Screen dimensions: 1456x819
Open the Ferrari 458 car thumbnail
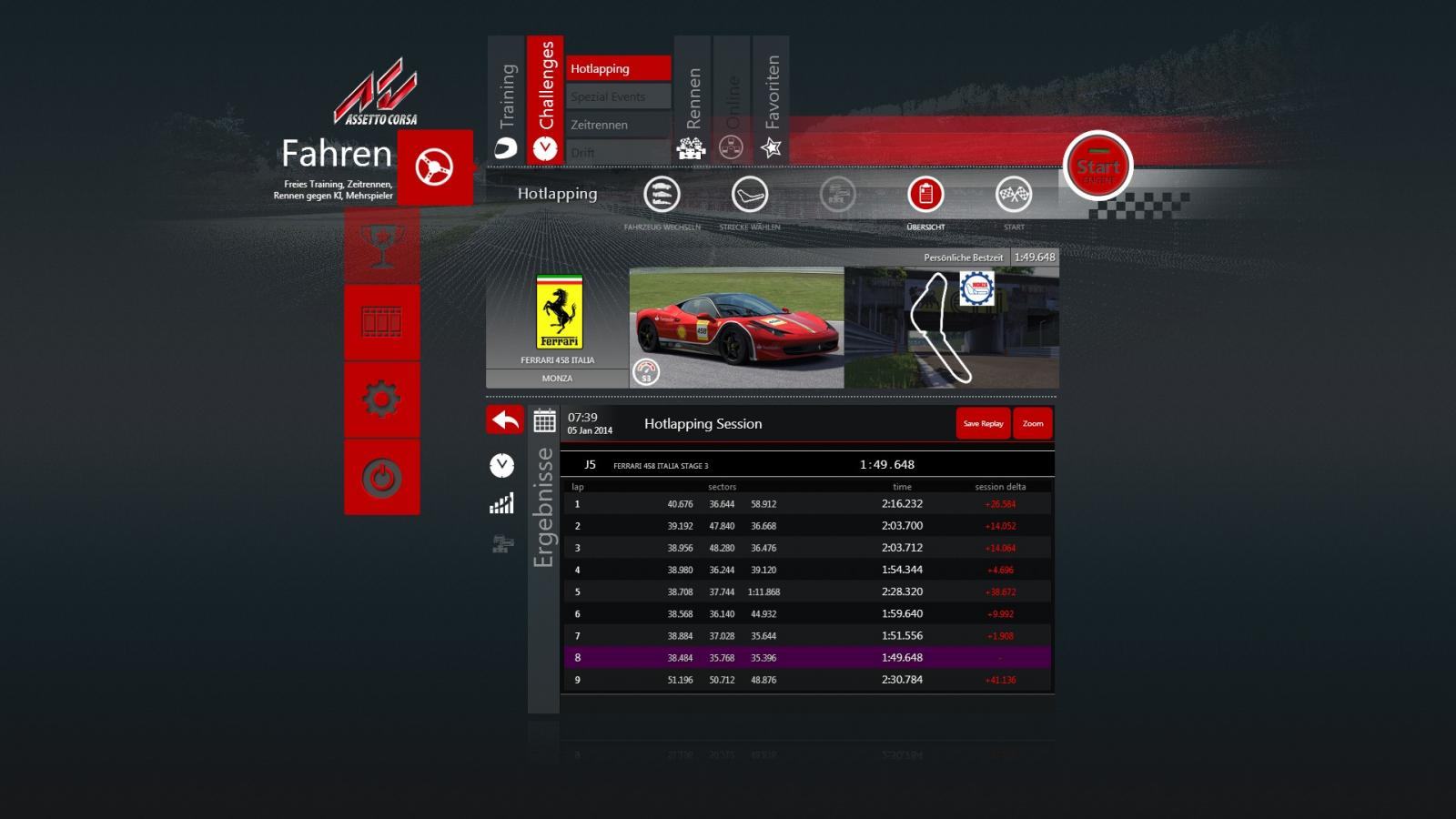pos(736,328)
